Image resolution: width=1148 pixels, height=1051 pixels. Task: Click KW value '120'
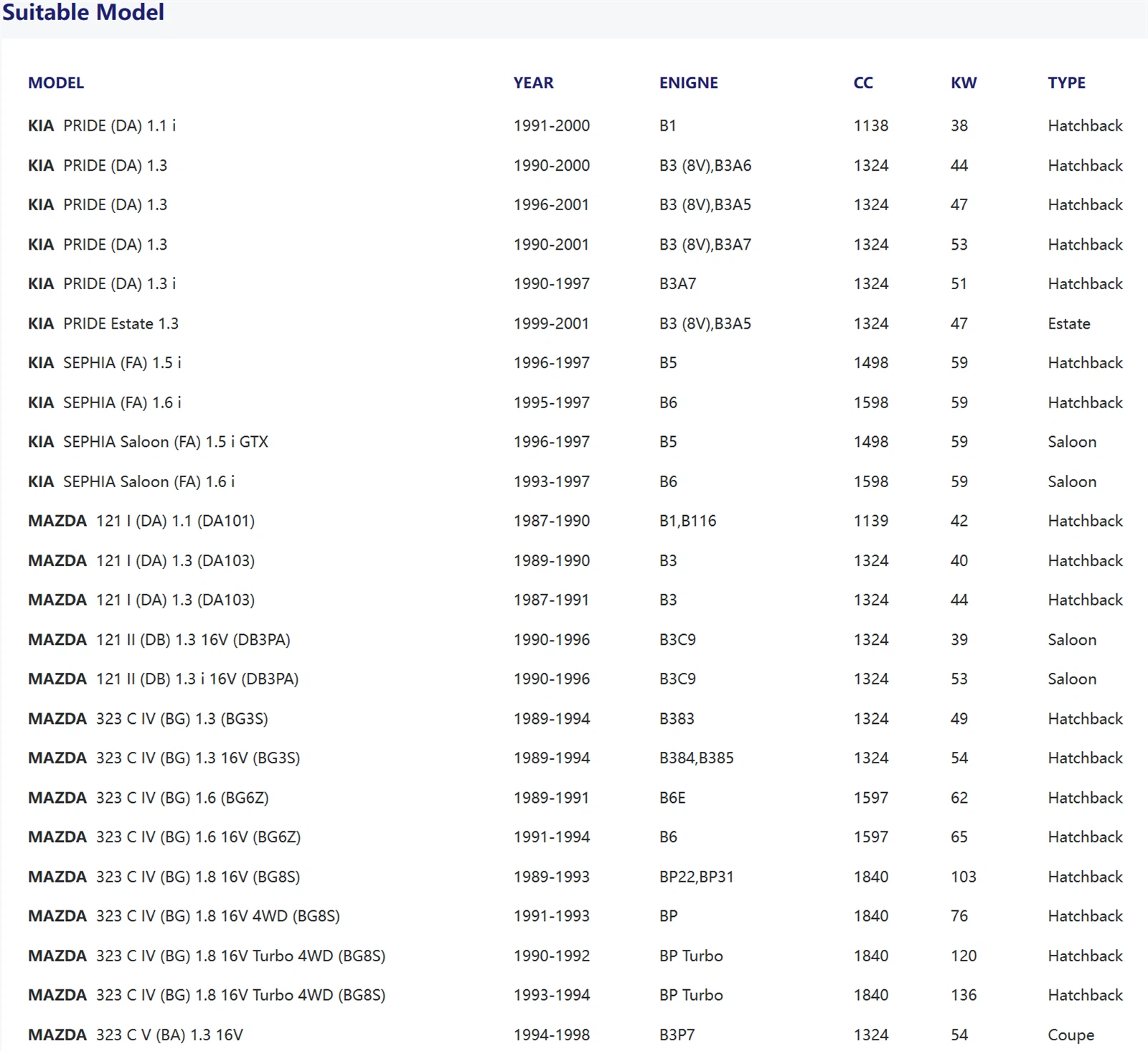pos(963,956)
